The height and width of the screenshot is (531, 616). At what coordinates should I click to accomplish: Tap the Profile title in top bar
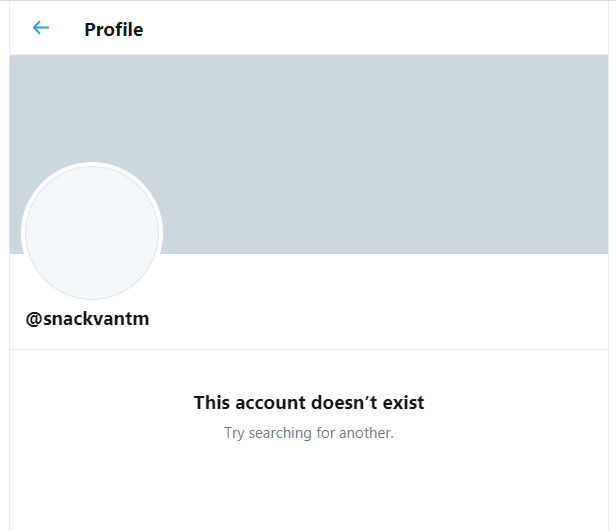click(x=114, y=30)
